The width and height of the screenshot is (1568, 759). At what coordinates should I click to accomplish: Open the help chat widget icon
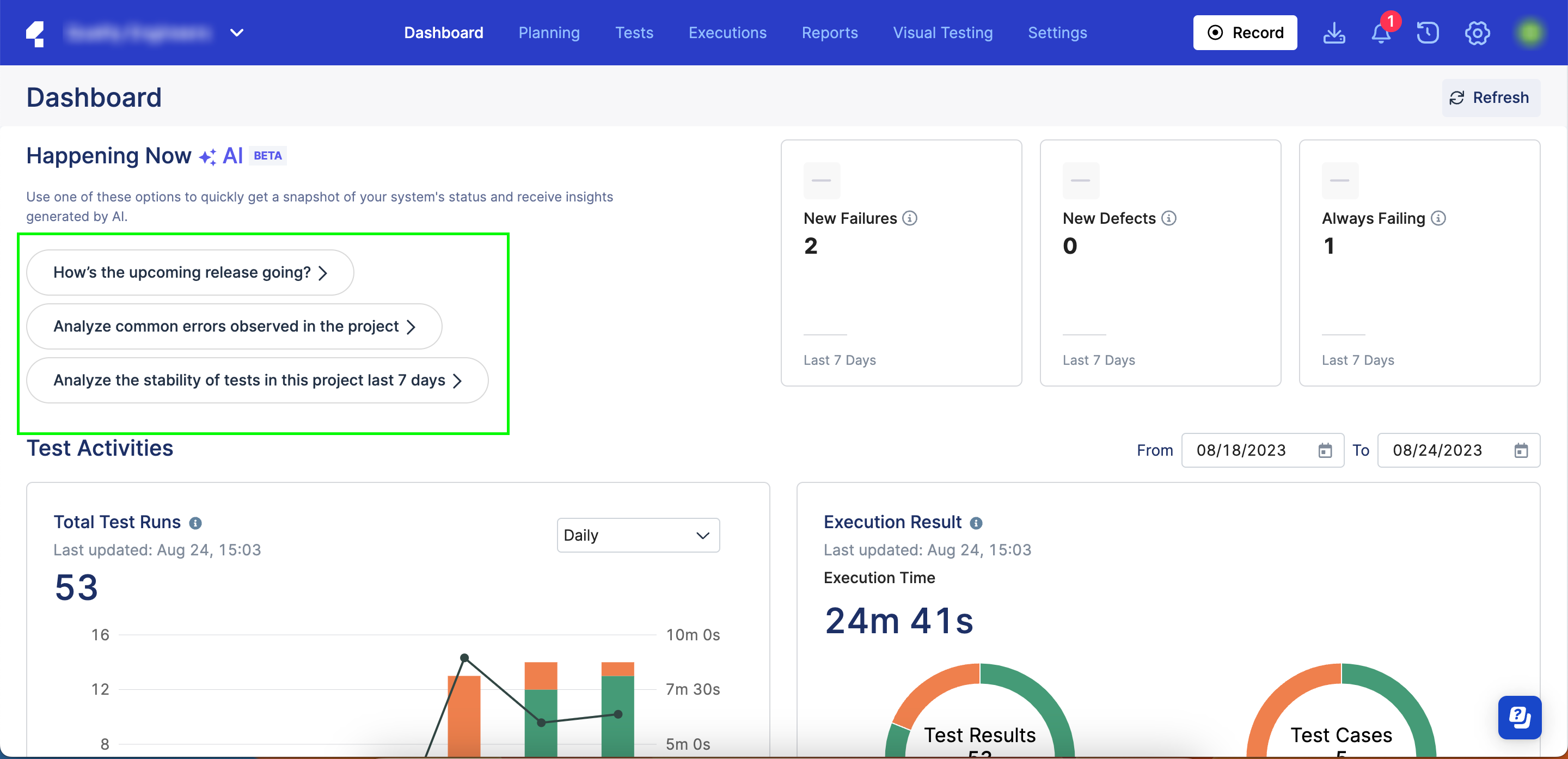[1520, 717]
